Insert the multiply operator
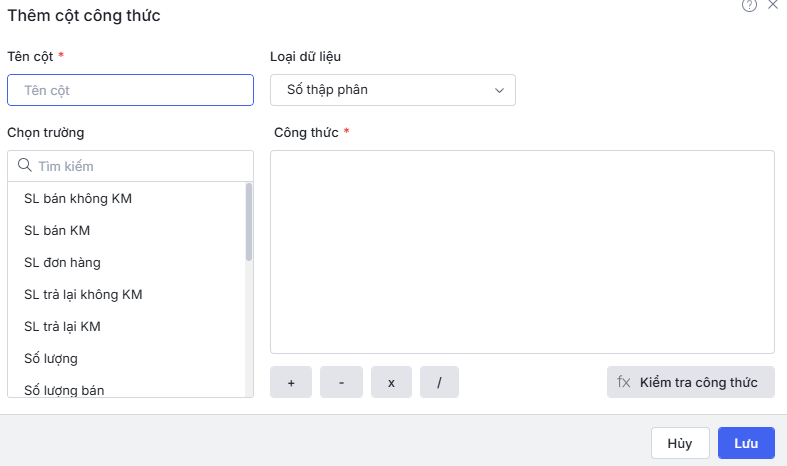The height and width of the screenshot is (466, 787). pyautogui.click(x=391, y=382)
